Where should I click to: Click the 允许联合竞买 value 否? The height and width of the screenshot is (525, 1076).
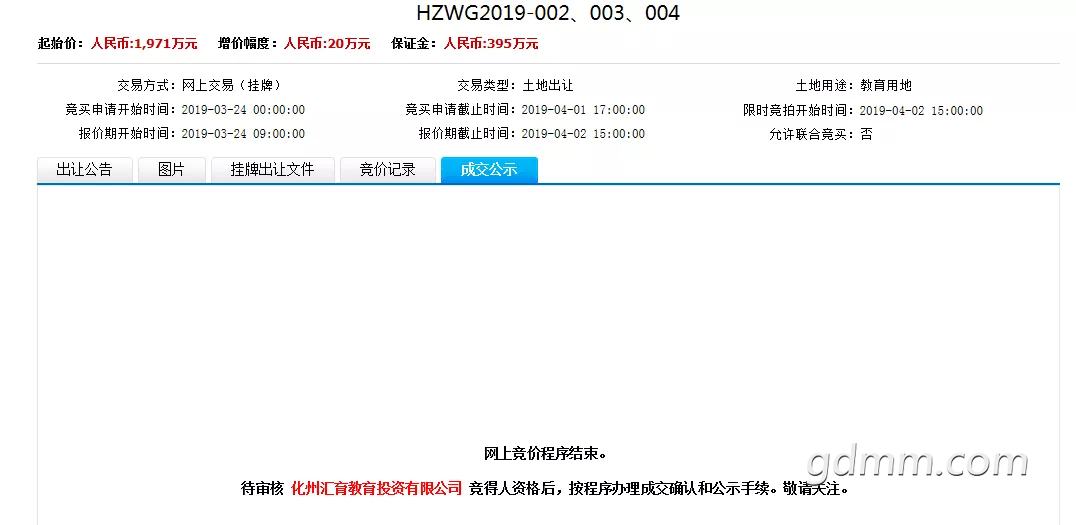867,135
